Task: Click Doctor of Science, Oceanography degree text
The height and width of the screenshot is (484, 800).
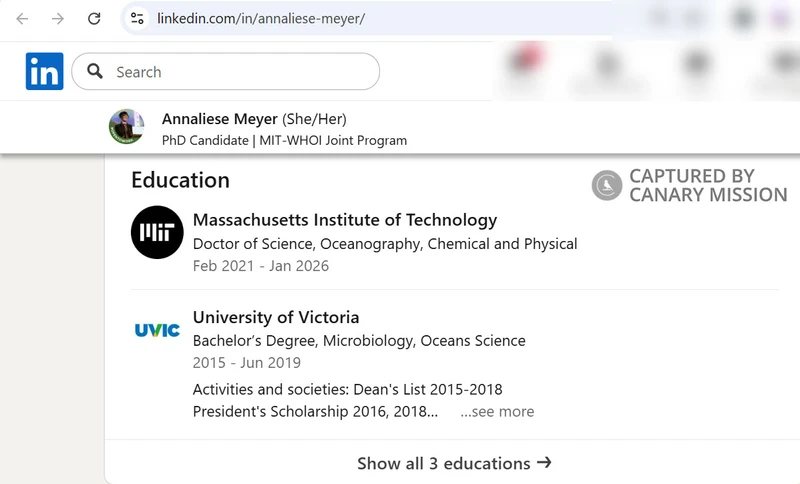Action: click(385, 244)
